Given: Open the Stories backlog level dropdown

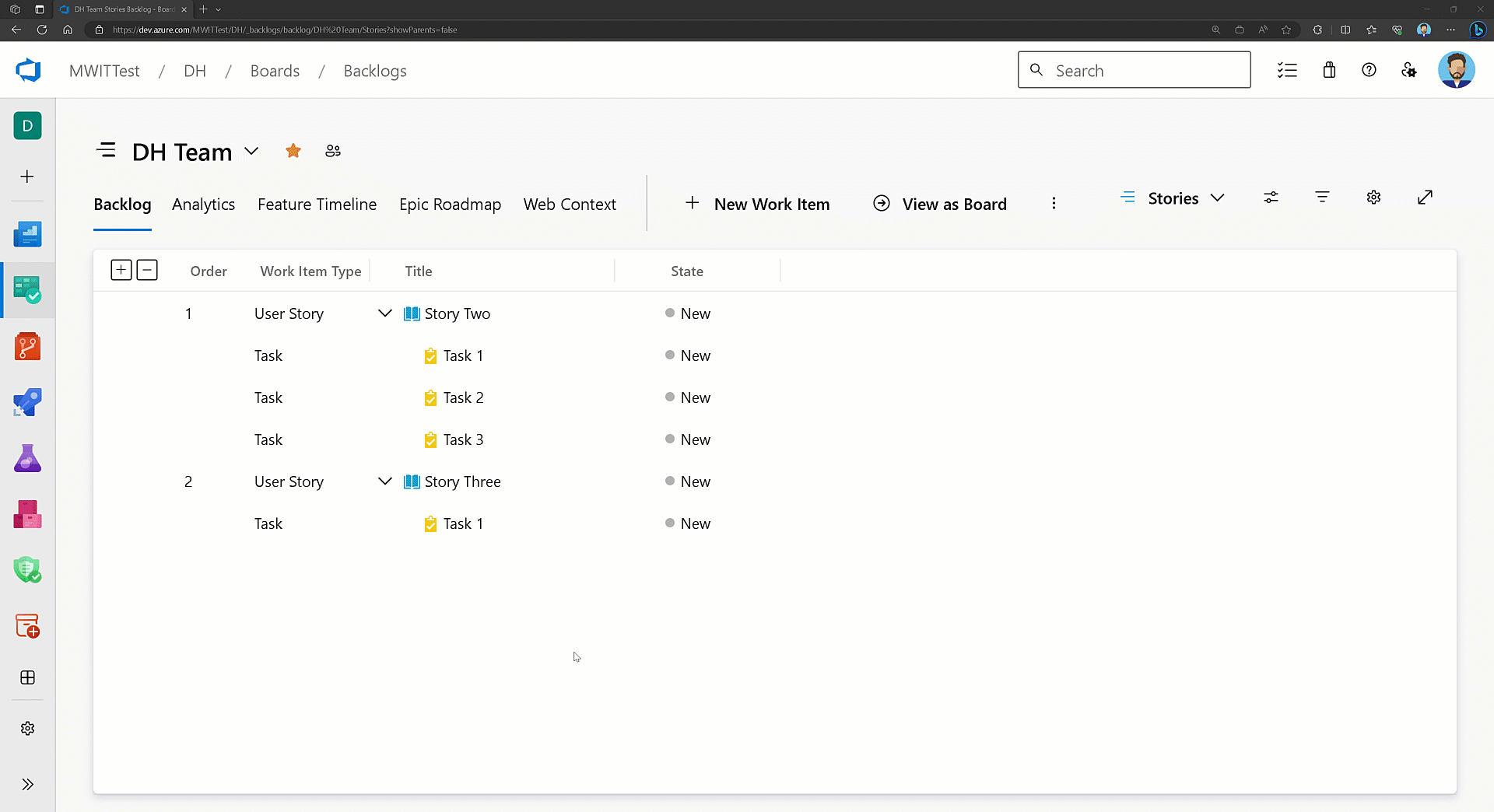Looking at the screenshot, I should click(1218, 198).
